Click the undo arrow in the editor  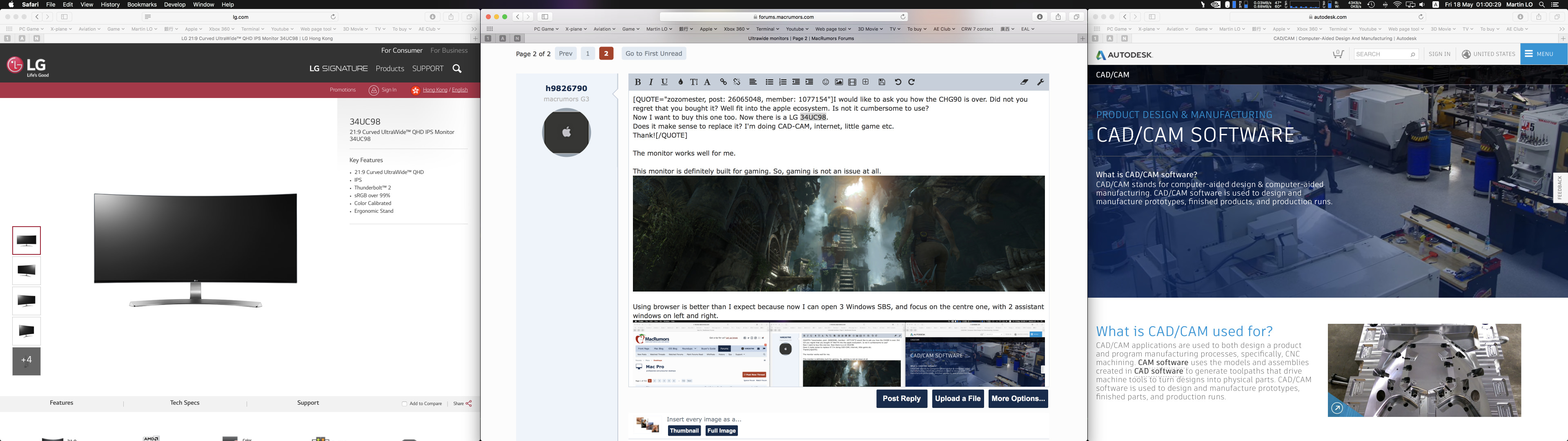898,82
